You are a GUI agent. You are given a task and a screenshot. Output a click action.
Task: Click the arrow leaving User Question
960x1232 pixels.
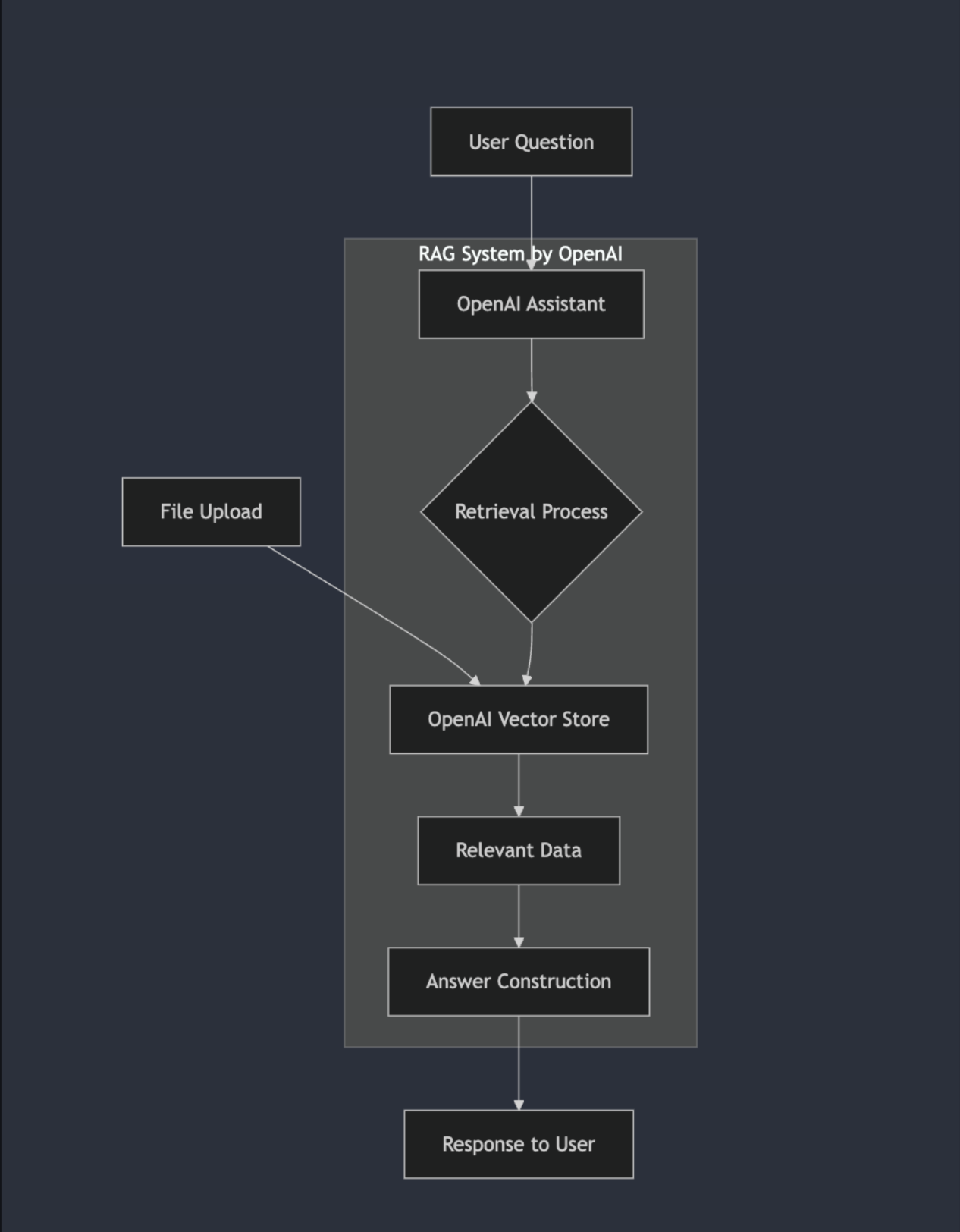click(x=531, y=209)
